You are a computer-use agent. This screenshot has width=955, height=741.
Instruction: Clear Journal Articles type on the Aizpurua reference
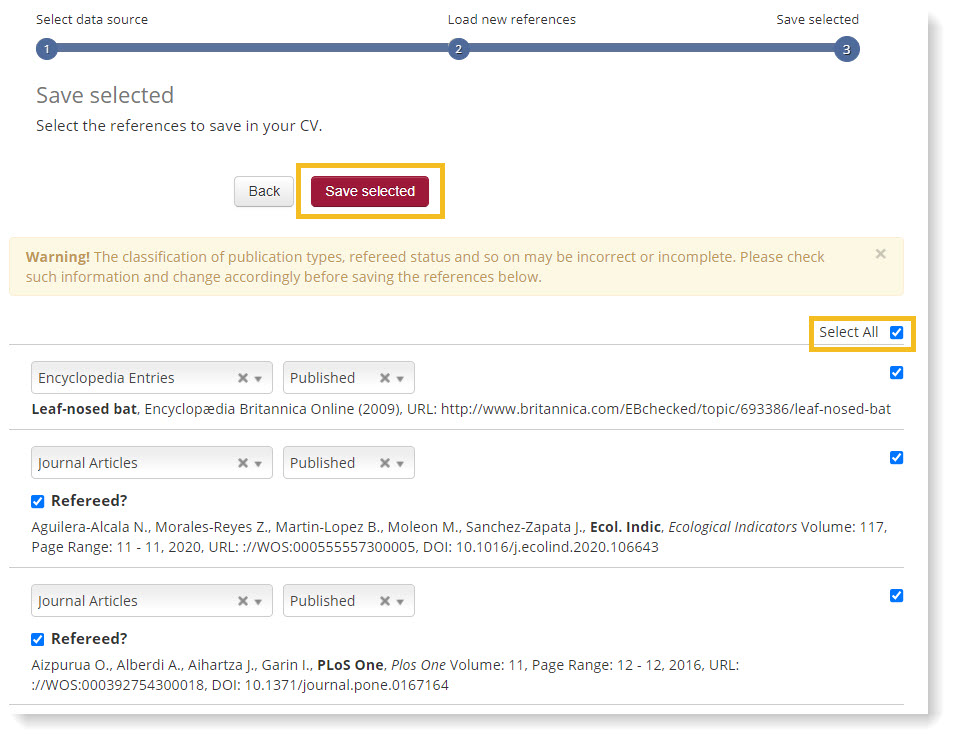[242, 601]
